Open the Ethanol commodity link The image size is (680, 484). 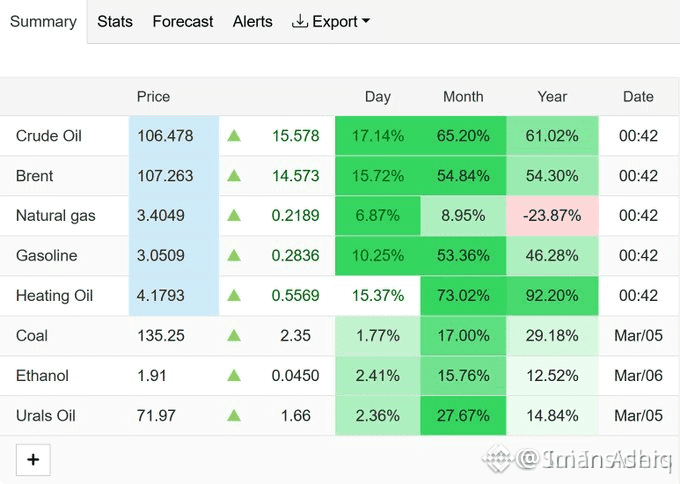coord(42,376)
